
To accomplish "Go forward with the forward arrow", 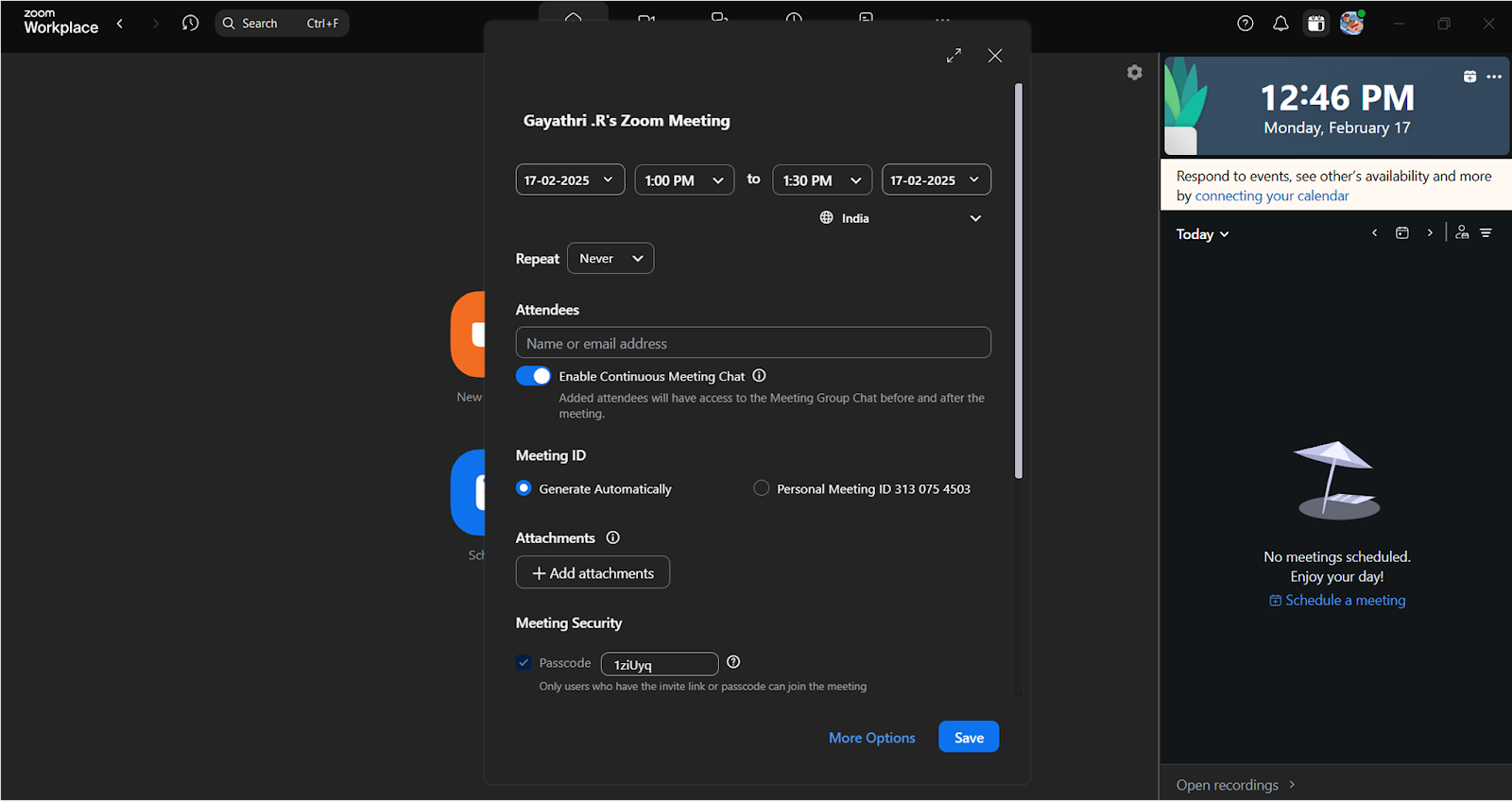I will (x=156, y=24).
